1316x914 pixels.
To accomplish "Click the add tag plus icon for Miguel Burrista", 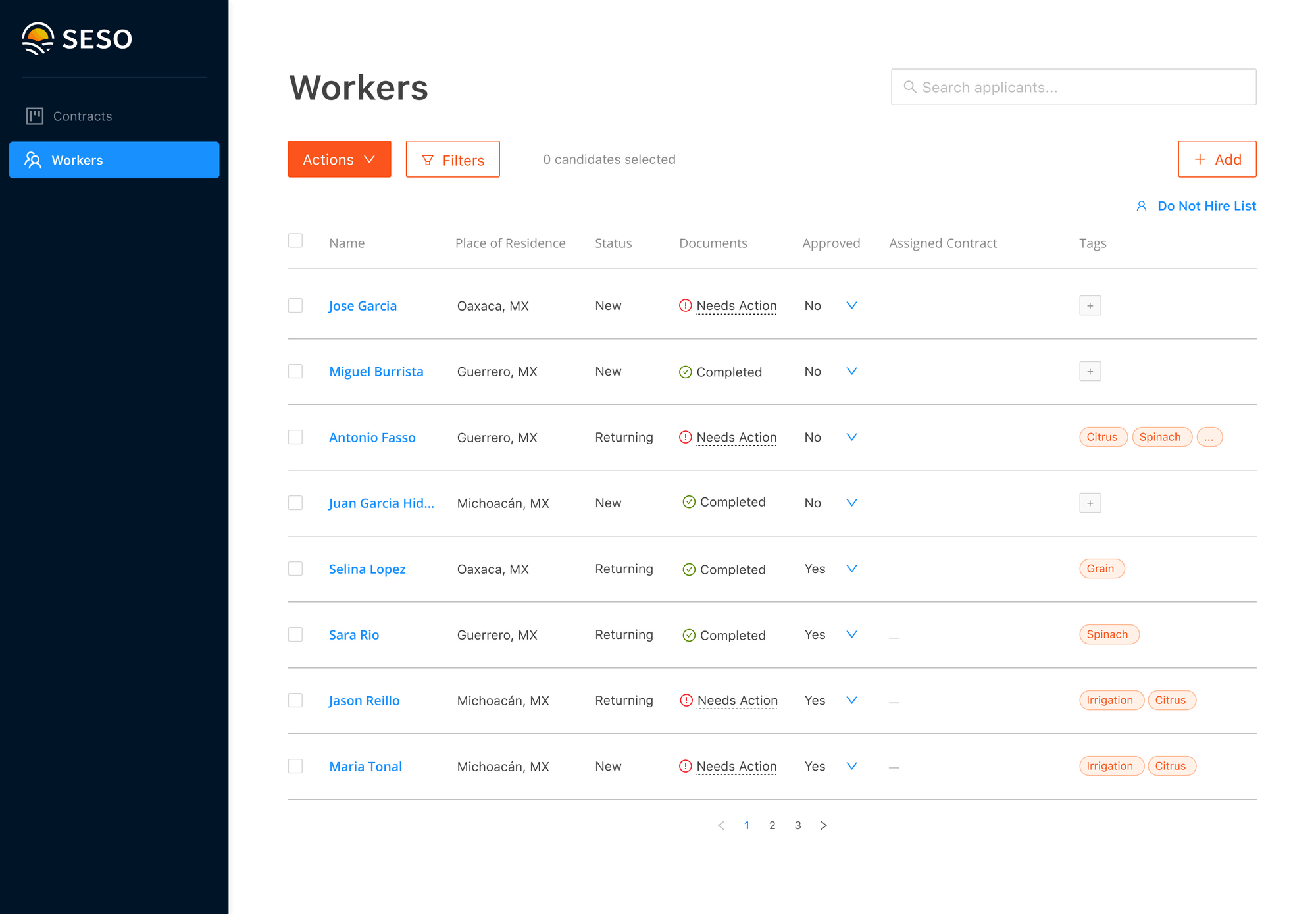I will 1090,371.
